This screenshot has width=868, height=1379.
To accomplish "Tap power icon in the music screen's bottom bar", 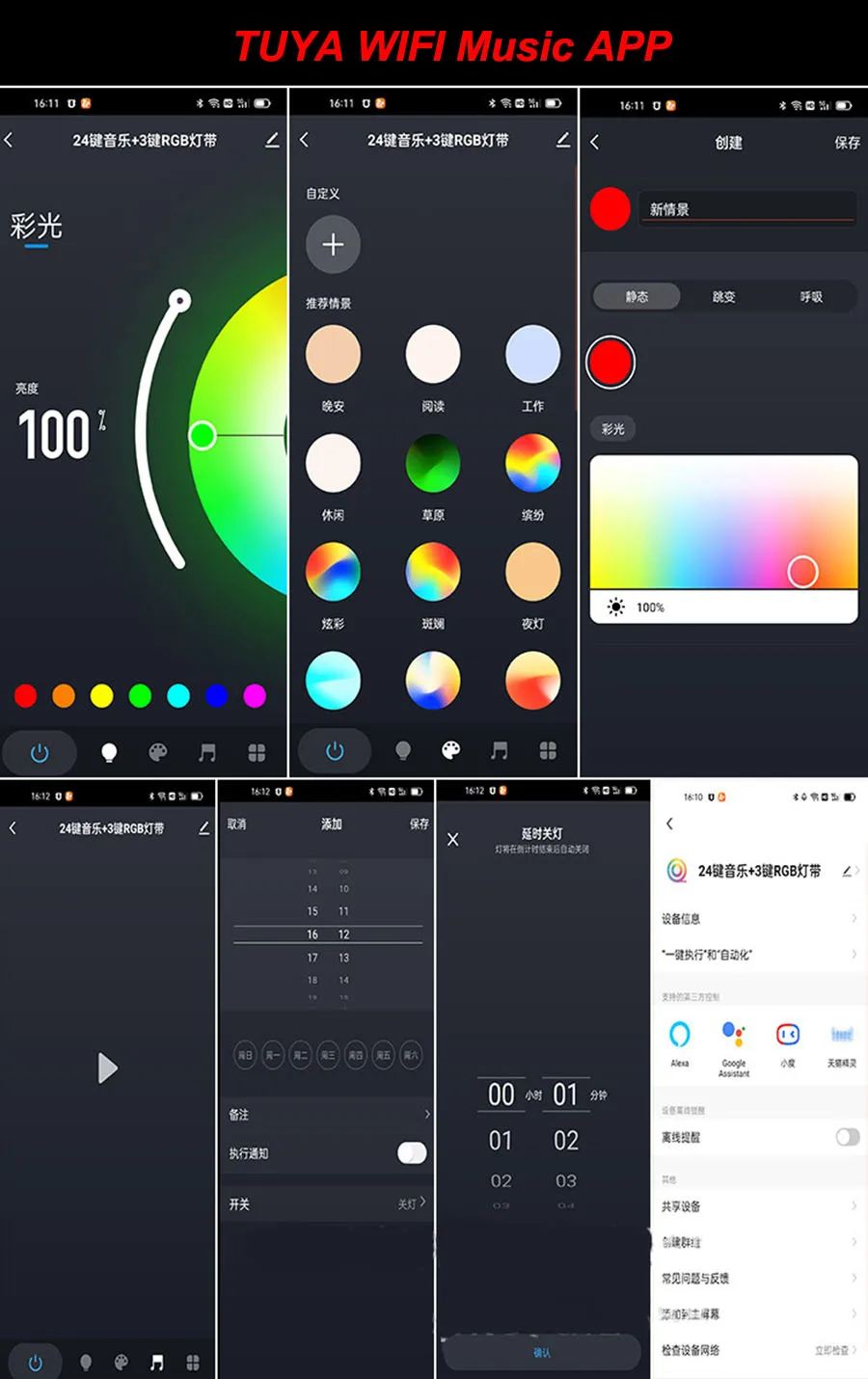I will 36,1363.
